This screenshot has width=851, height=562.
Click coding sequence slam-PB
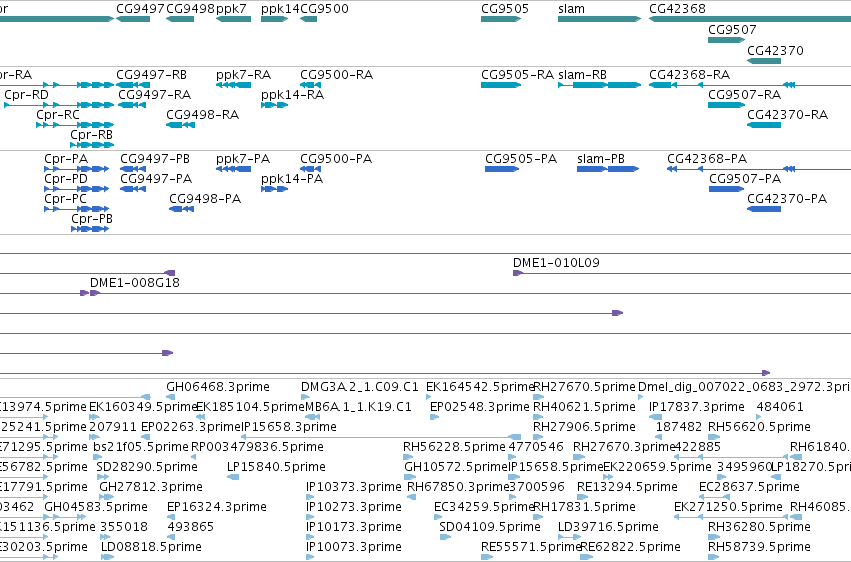[601, 159]
